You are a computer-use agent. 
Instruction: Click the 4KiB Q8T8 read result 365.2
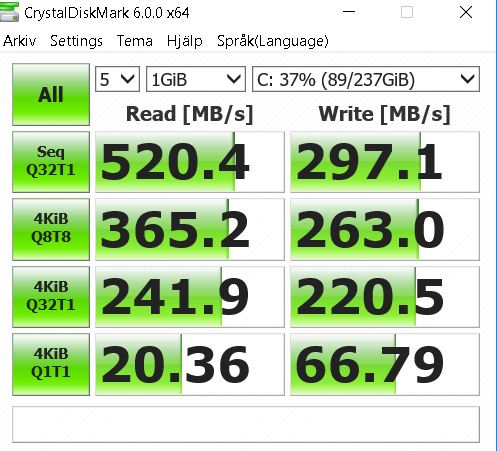pos(190,229)
